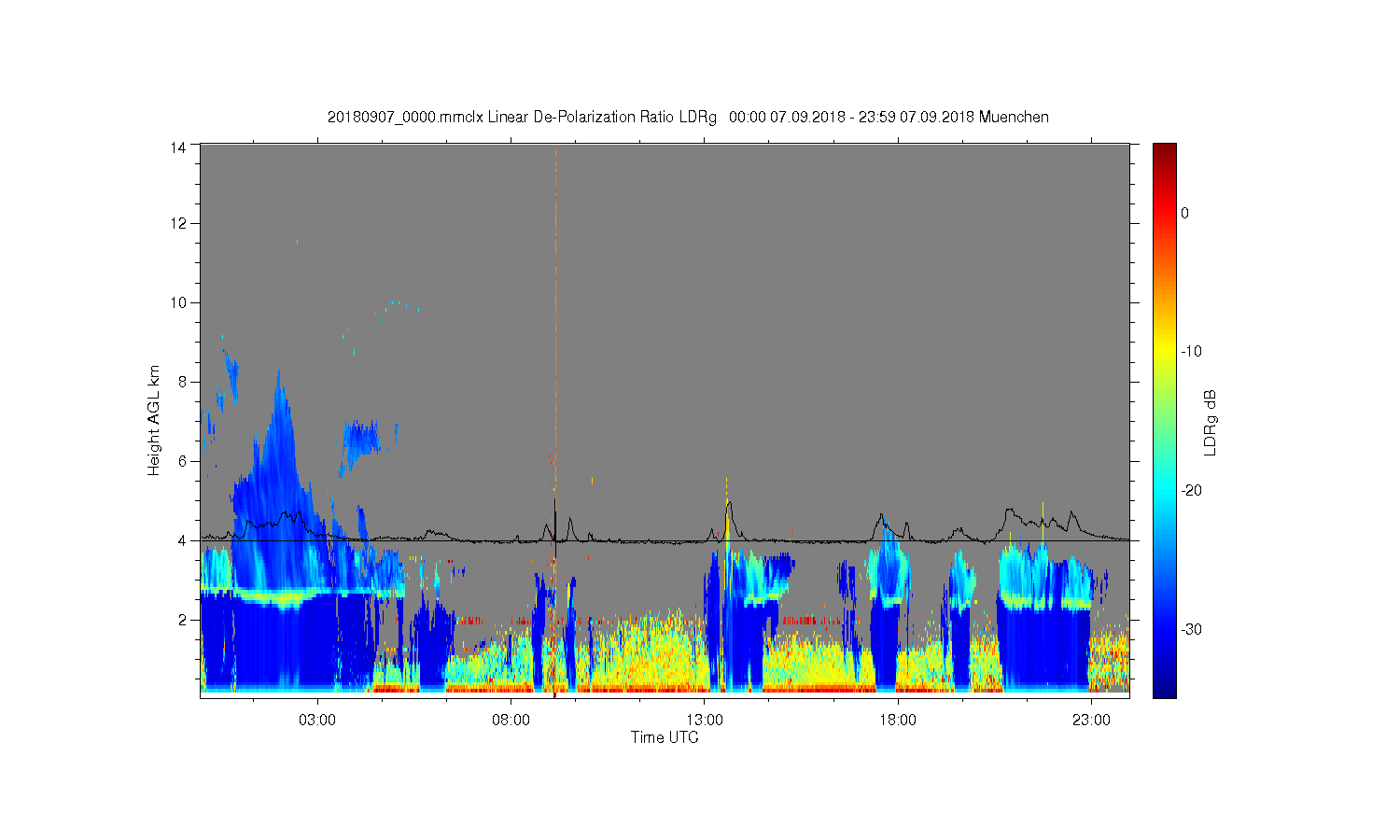Click the colorbar value -30
The image size is (1400, 840).
coord(1191,630)
